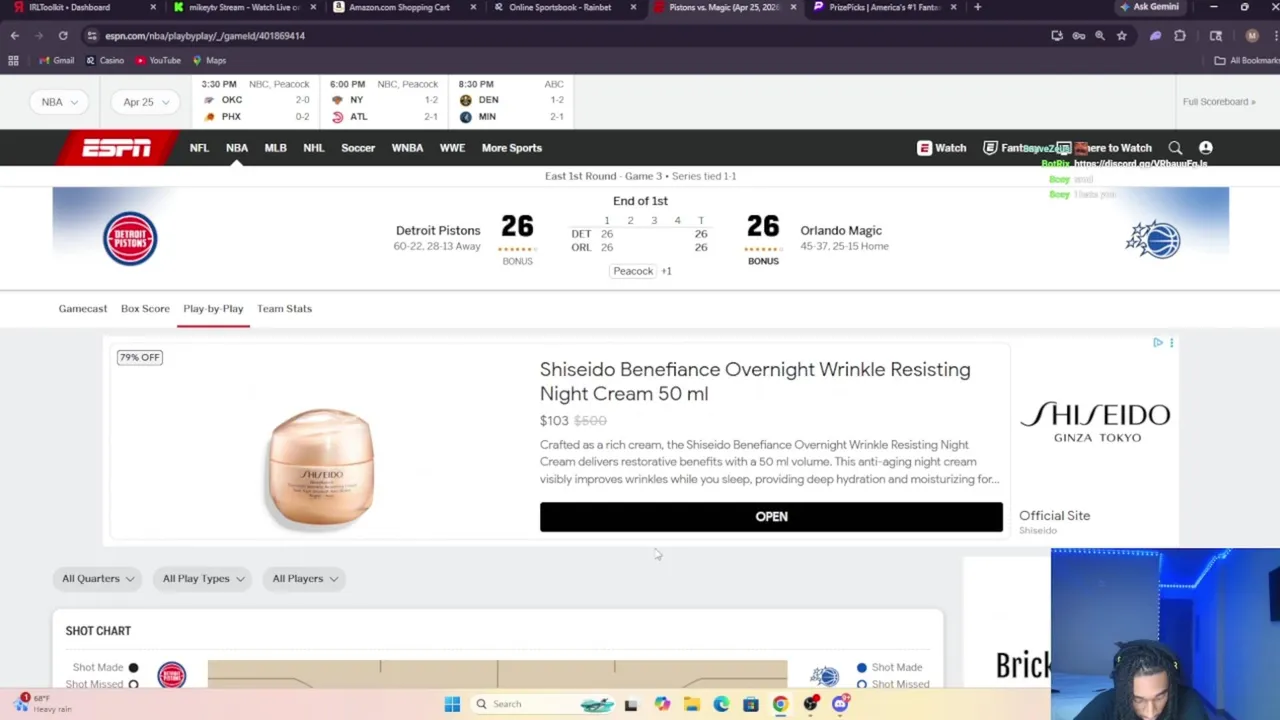
Task: Open the WWE menu item
Action: (x=452, y=148)
